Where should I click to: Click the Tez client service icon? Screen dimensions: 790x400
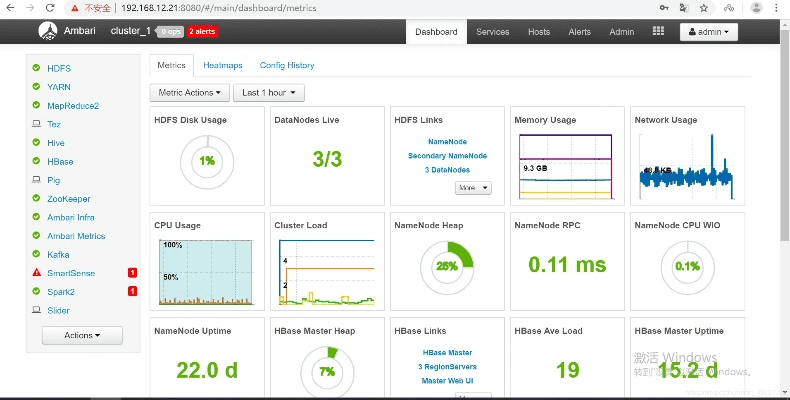point(36,124)
